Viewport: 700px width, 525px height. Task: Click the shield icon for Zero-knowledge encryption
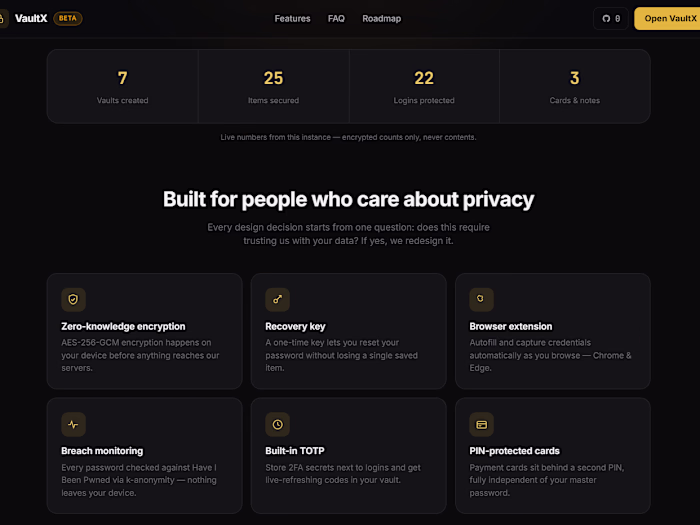(73, 299)
